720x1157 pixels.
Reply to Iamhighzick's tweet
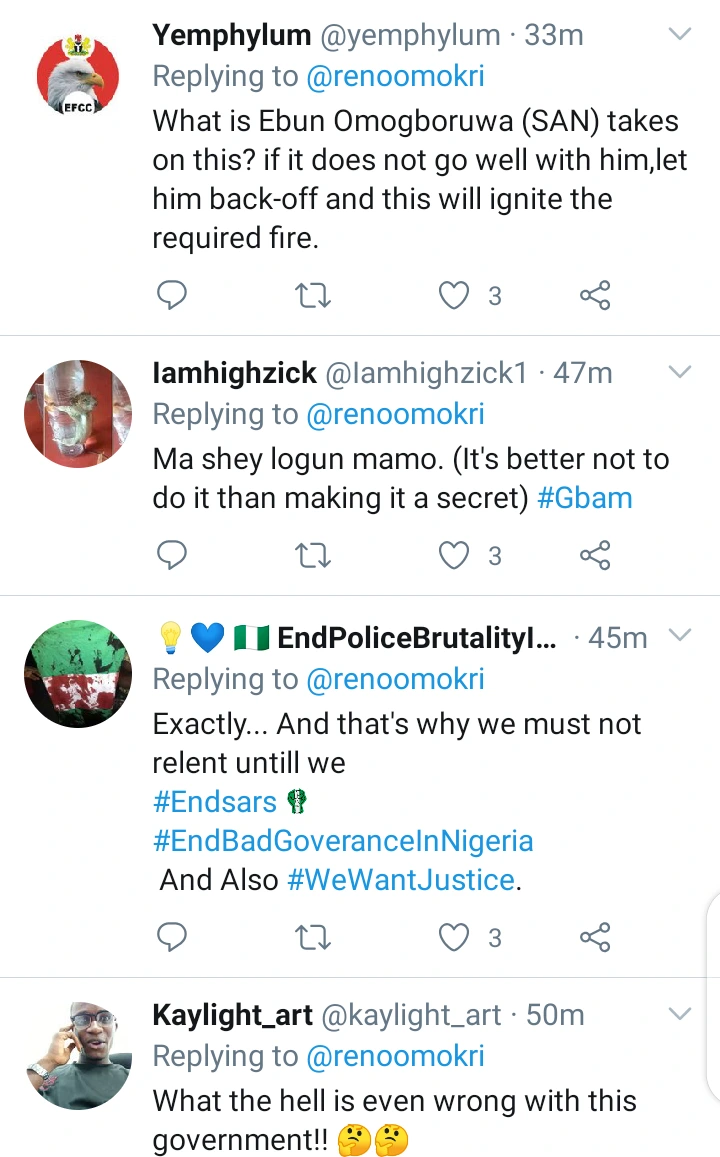(173, 555)
